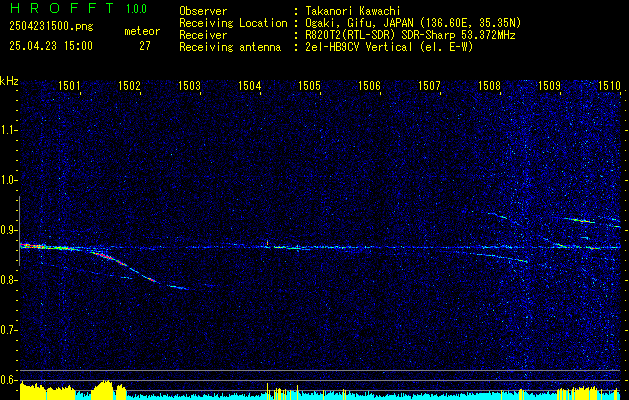Image resolution: width=629 pixels, height=400 pixels.
Task: Click time marker 1502
Action: coord(130,85)
